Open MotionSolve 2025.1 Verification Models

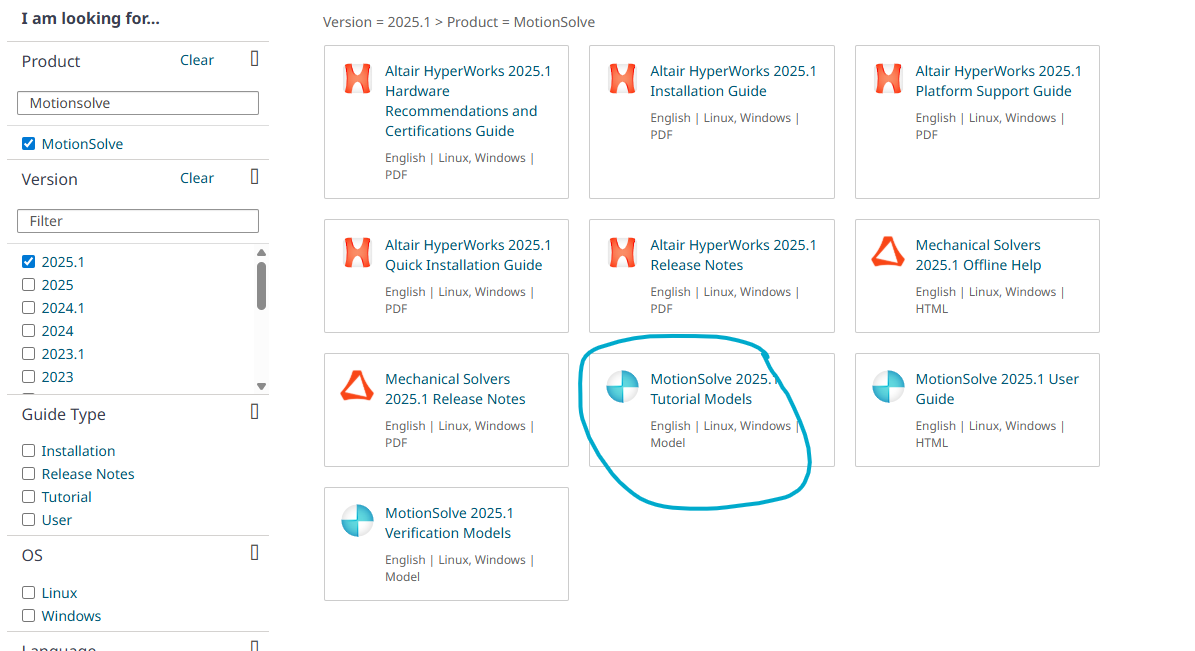click(449, 523)
